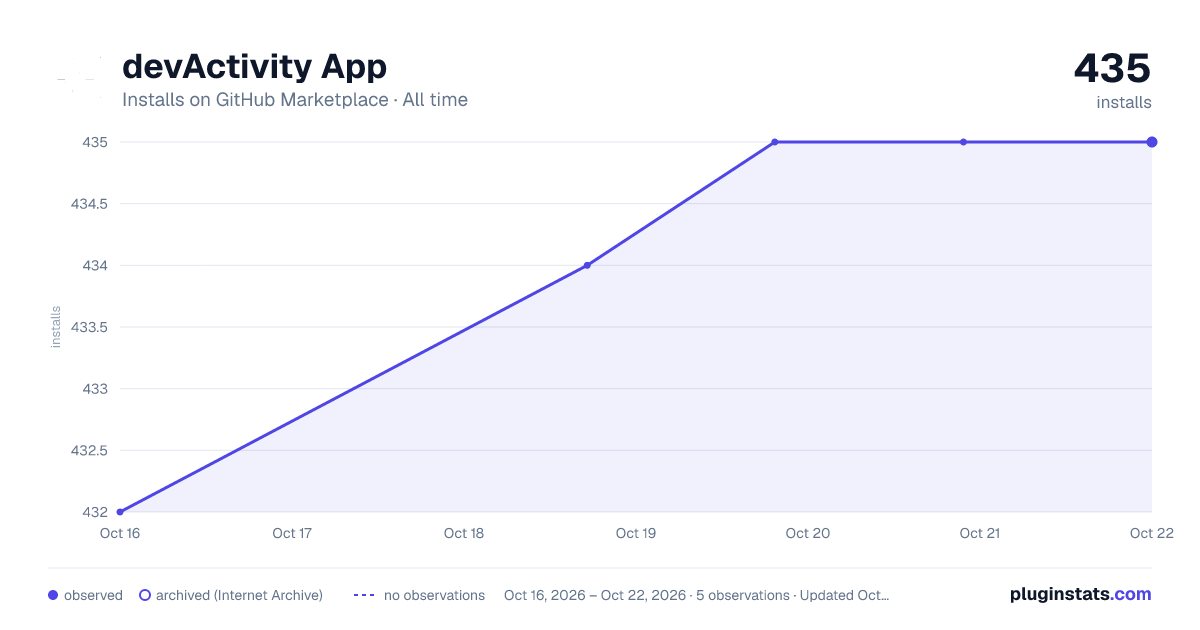The width and height of the screenshot is (1200, 630).
Task: Click the 'observed' legend label
Action: pos(93,595)
